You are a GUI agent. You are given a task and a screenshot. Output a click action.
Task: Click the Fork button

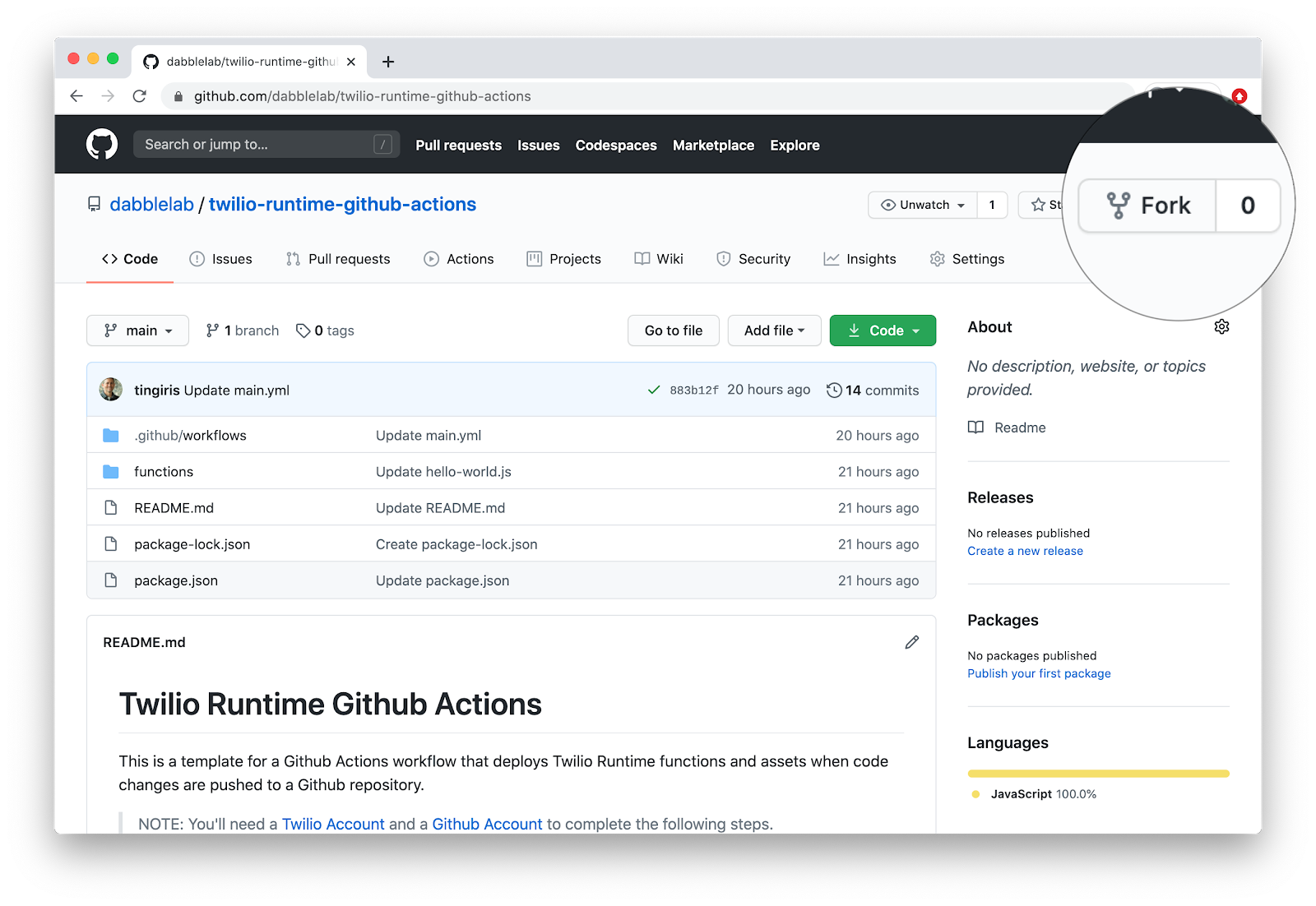(x=1147, y=206)
